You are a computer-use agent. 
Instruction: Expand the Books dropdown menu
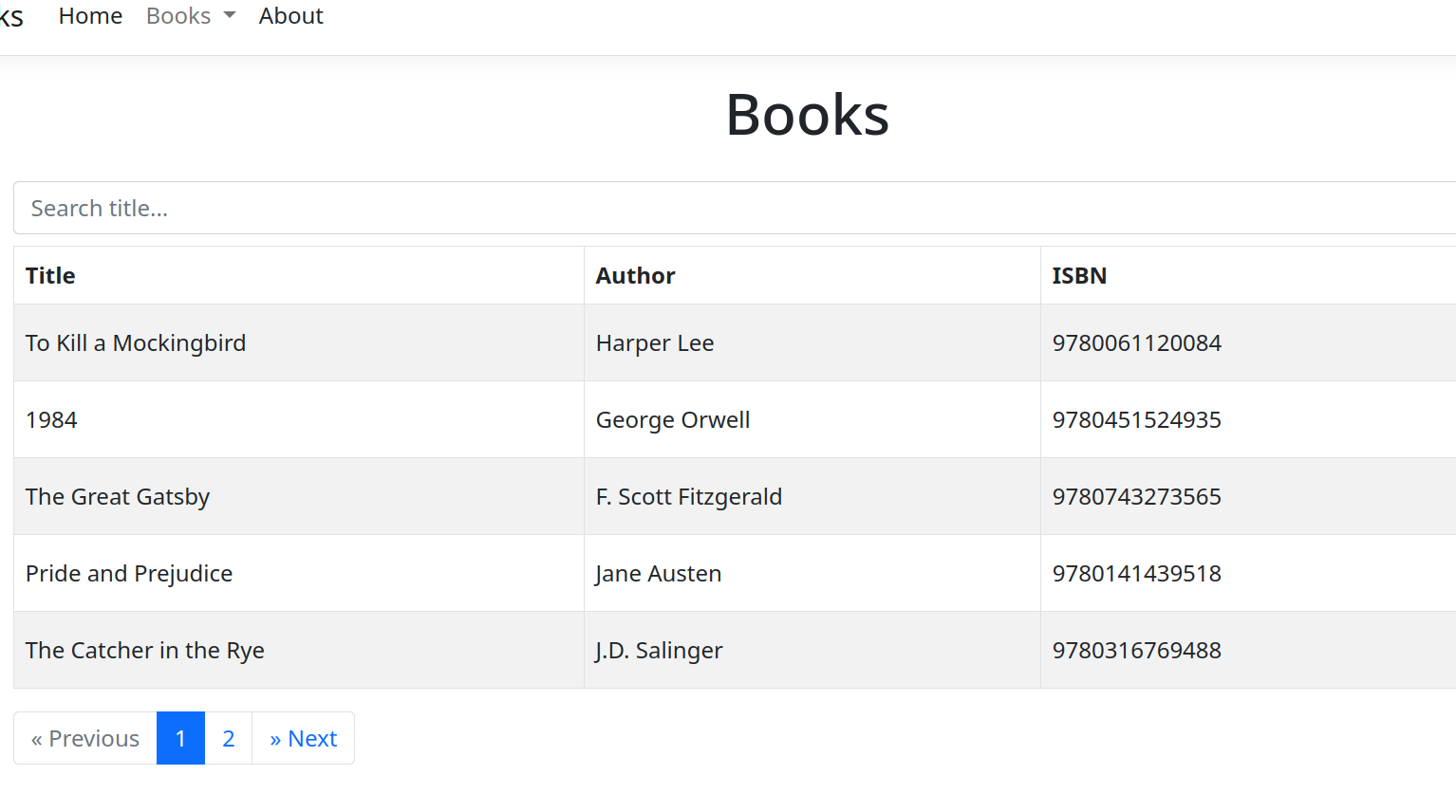click(x=190, y=16)
